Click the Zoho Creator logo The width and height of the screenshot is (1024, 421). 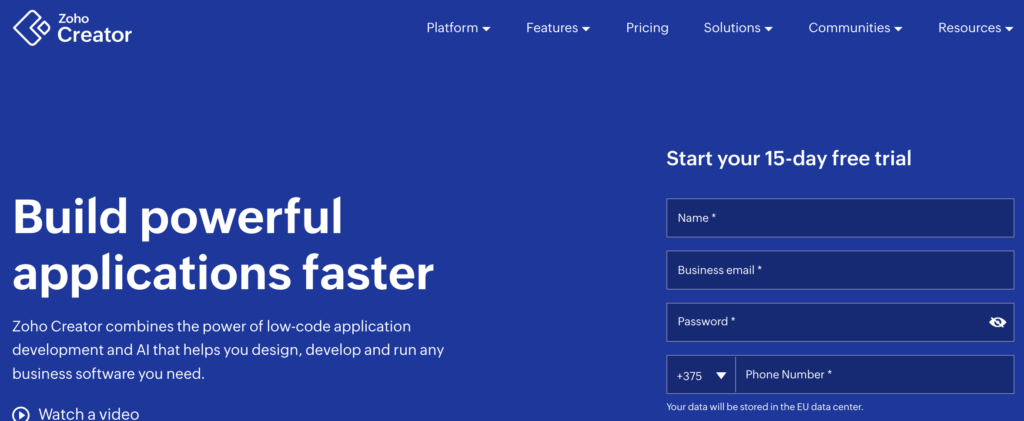coord(72,28)
